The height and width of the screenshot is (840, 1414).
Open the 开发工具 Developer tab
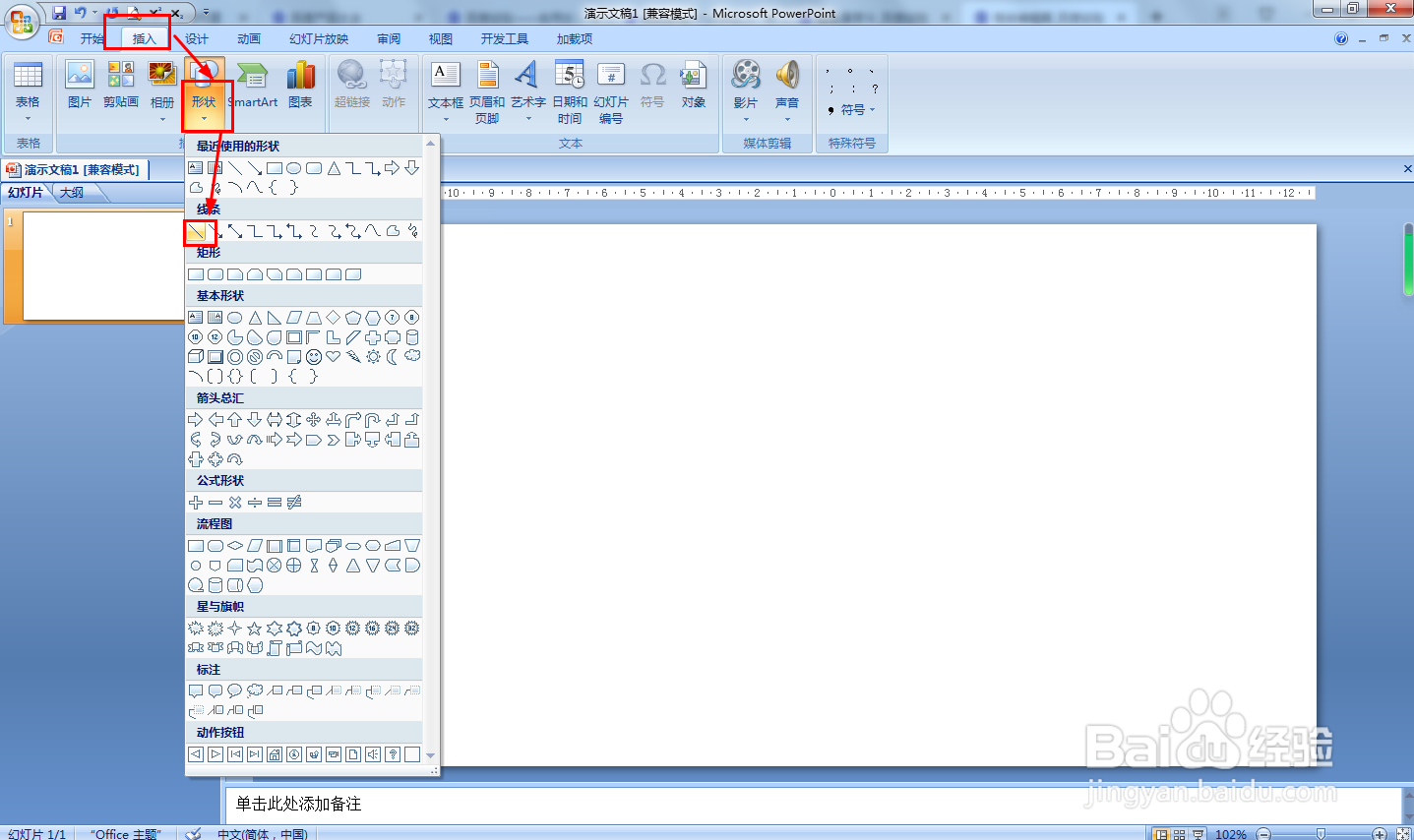coord(505,39)
